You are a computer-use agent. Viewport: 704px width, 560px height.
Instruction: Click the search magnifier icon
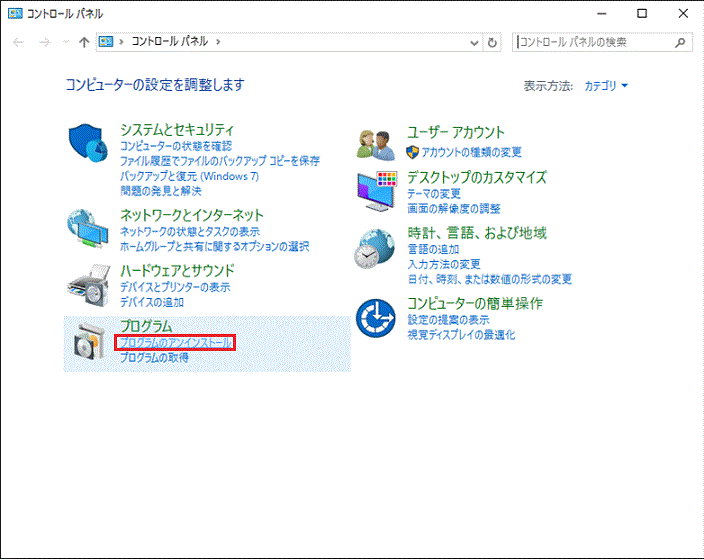(x=680, y=42)
